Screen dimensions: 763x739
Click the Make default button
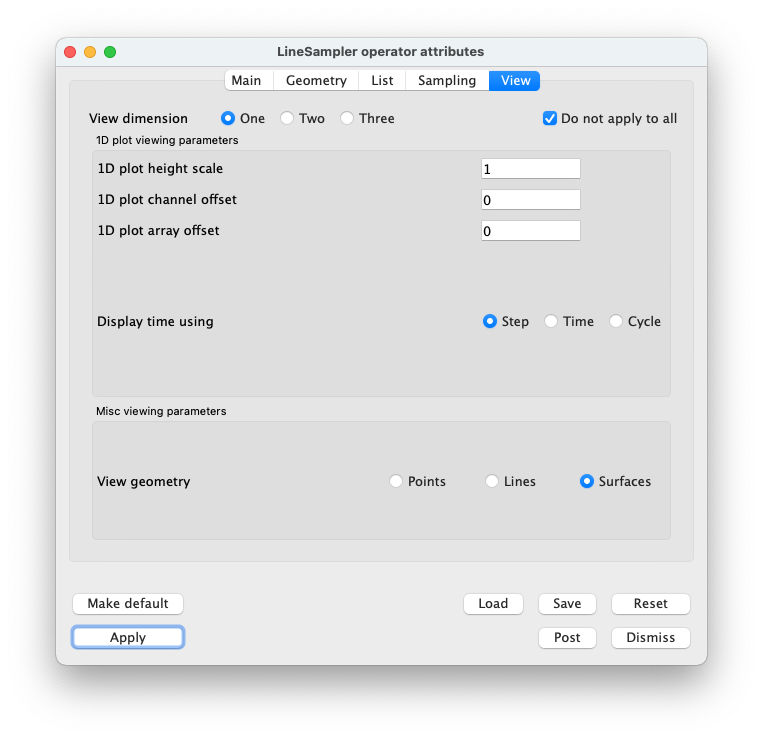(x=128, y=604)
